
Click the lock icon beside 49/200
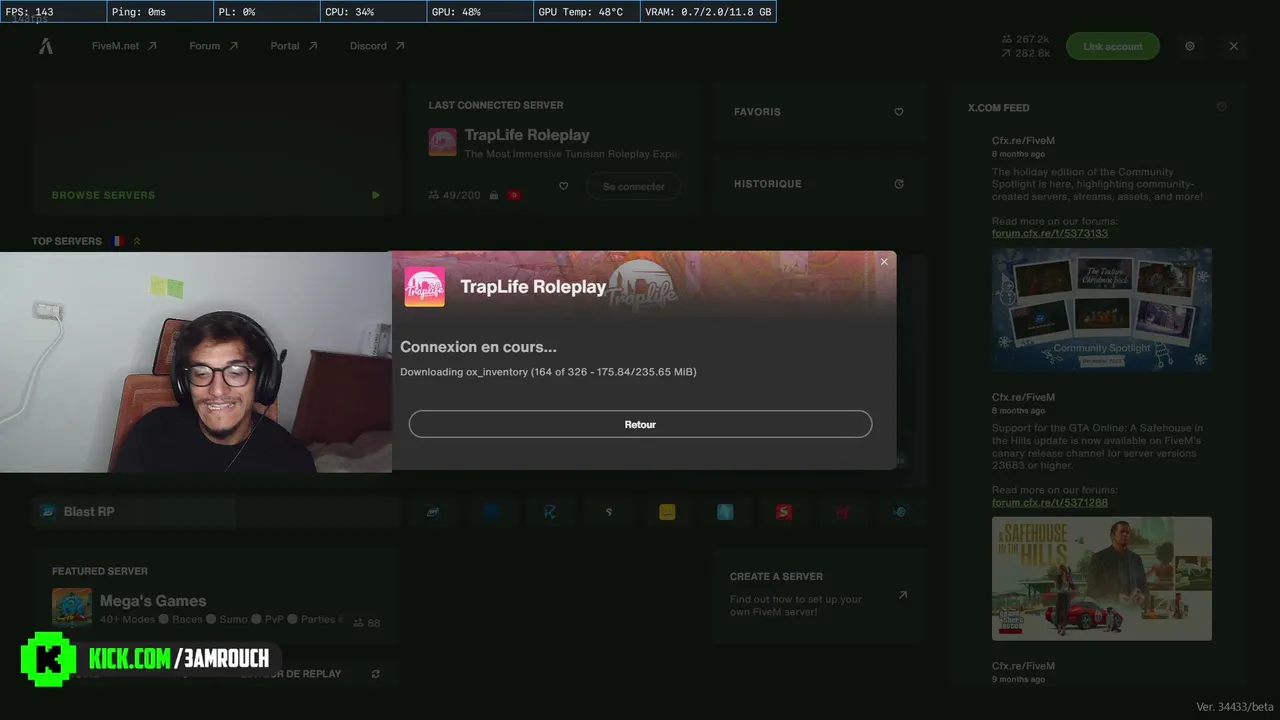click(x=494, y=195)
